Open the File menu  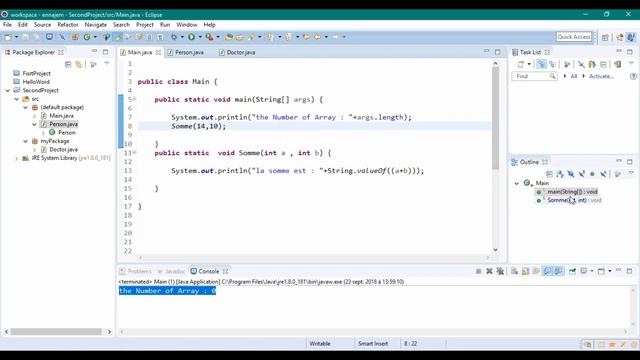click(7, 25)
